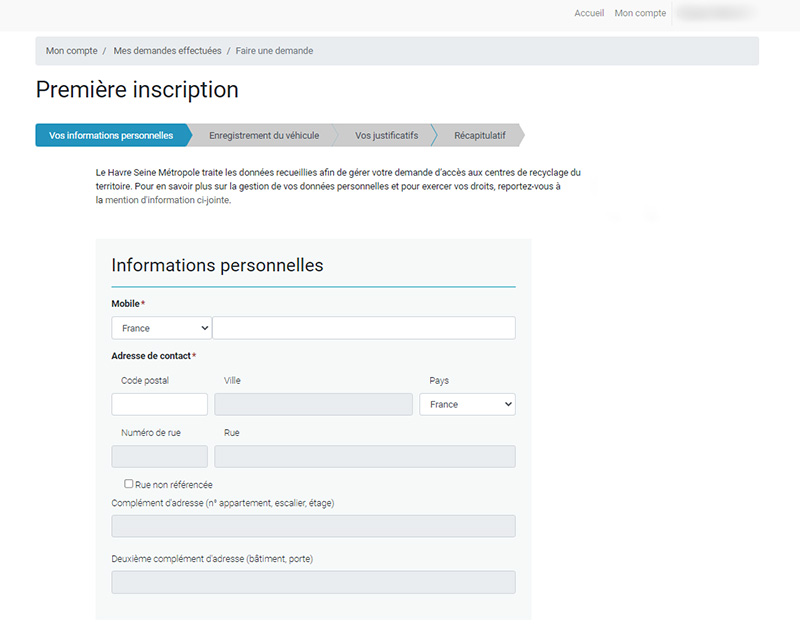Open the Accueil link in header

pyautogui.click(x=588, y=13)
